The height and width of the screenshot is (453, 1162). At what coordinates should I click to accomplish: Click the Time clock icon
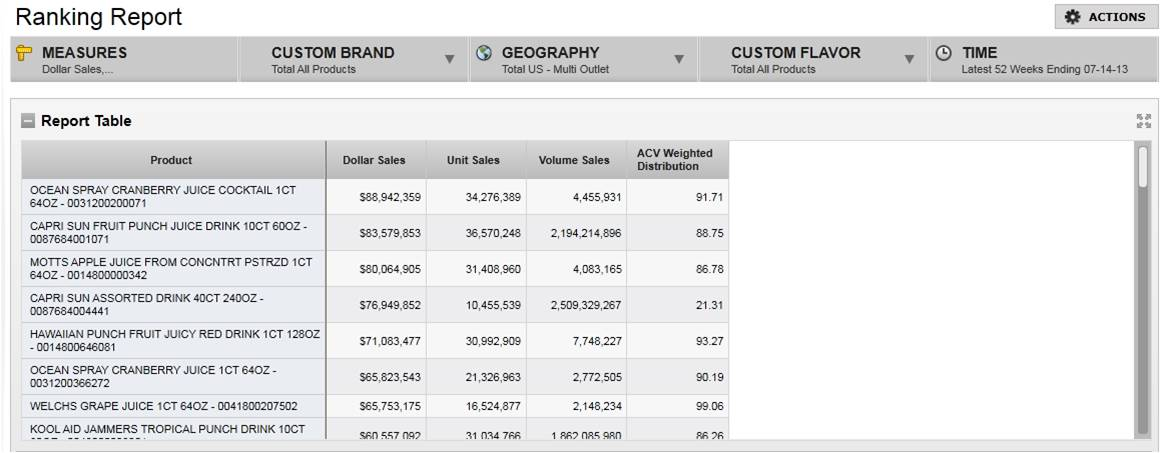tap(943, 53)
